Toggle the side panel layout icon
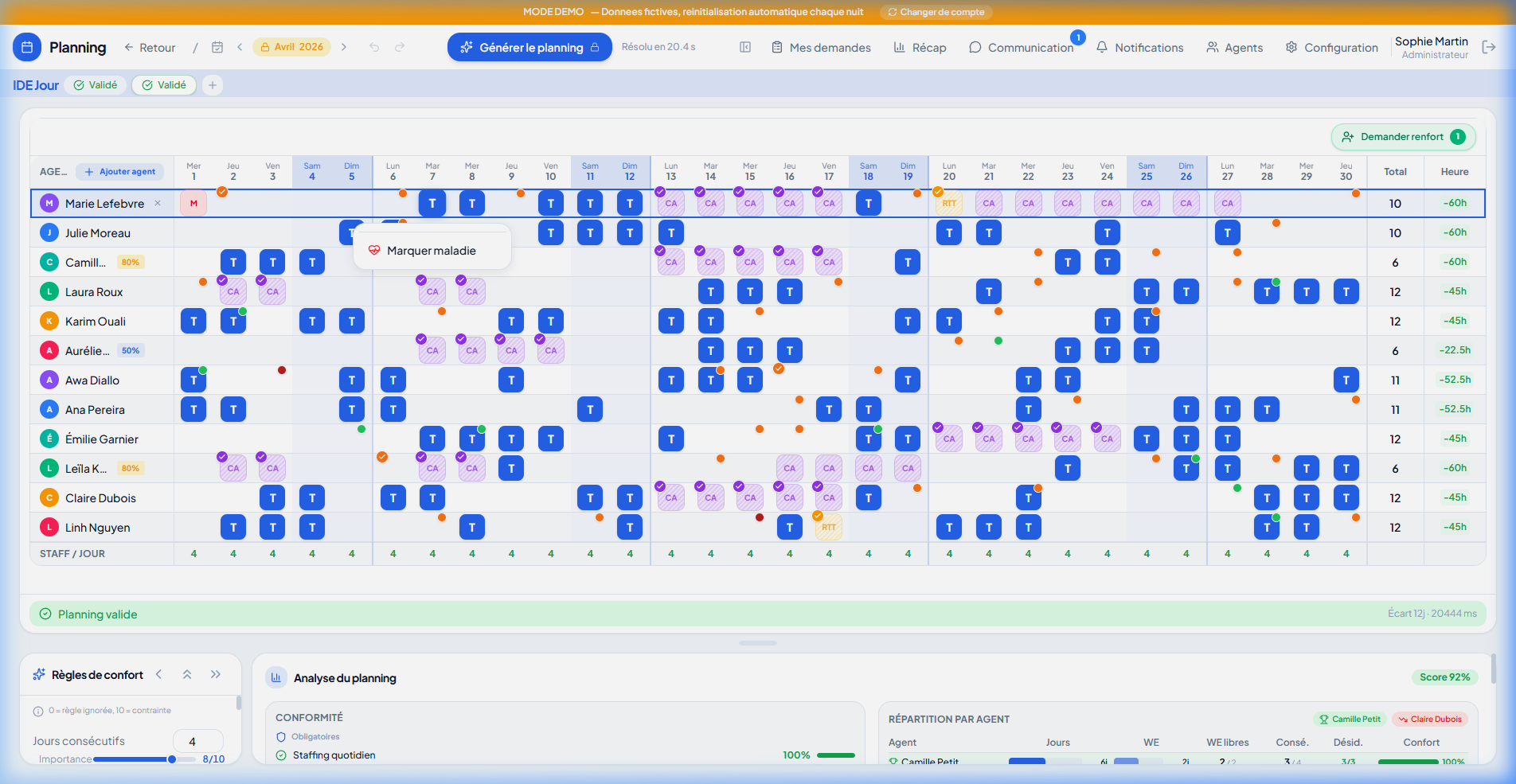1516x784 pixels. click(745, 47)
